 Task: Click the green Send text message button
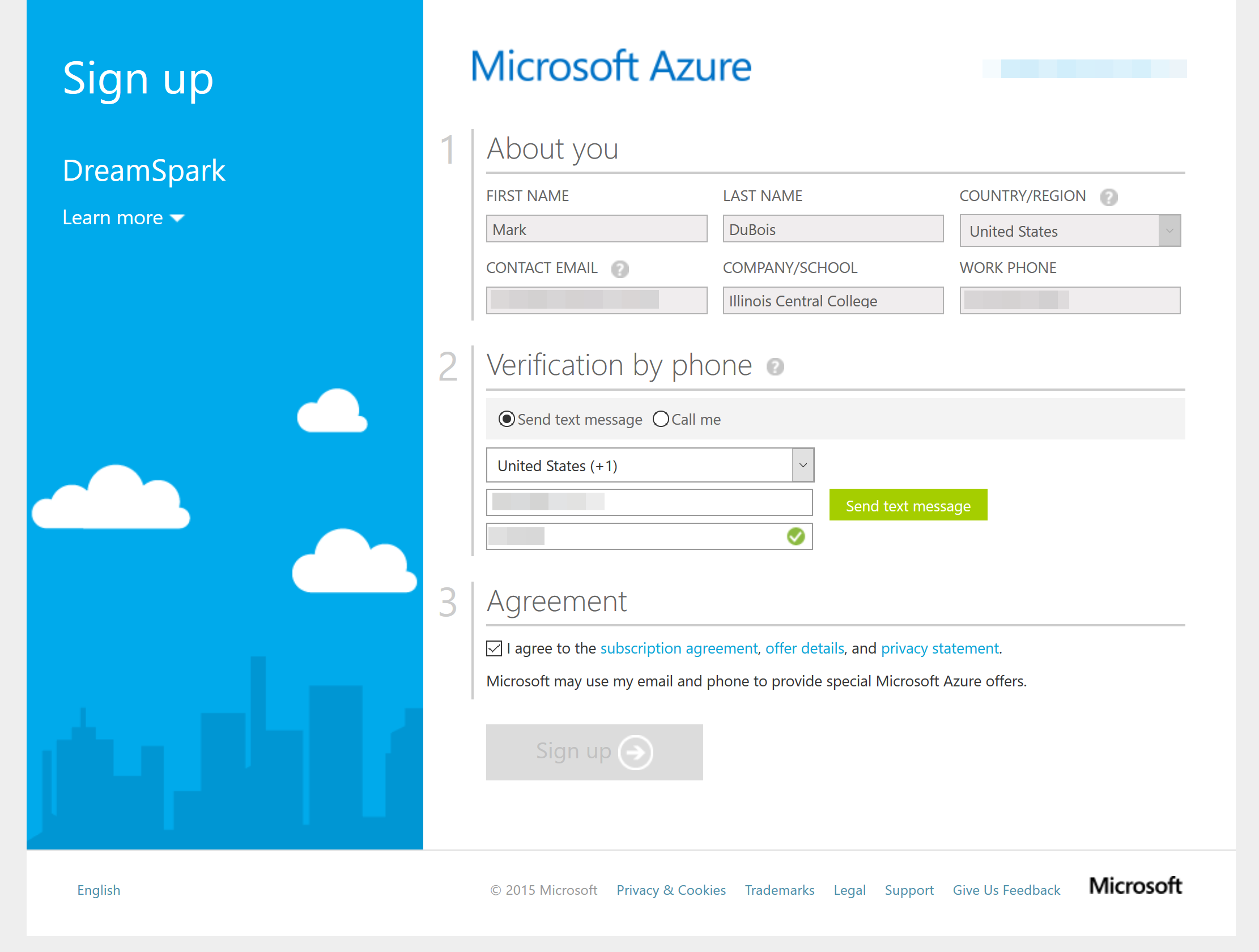pyautogui.click(x=908, y=505)
